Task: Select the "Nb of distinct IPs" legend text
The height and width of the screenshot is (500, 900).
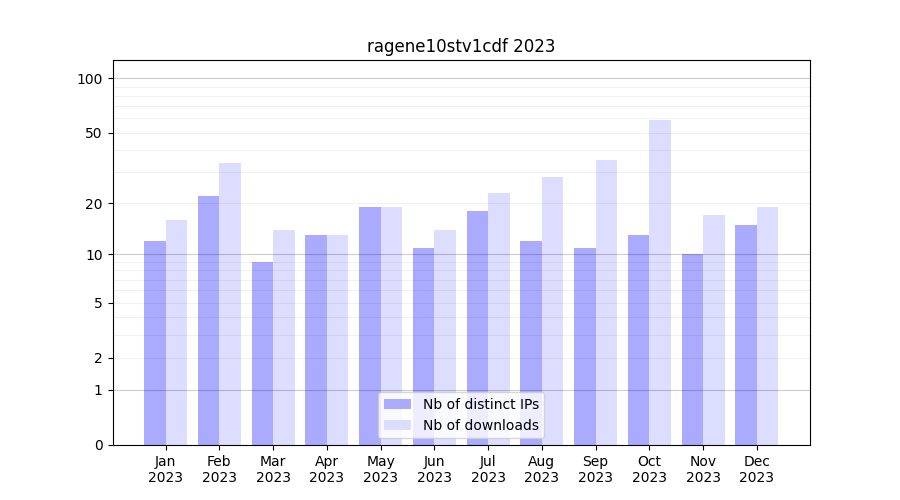Action: 480,404
